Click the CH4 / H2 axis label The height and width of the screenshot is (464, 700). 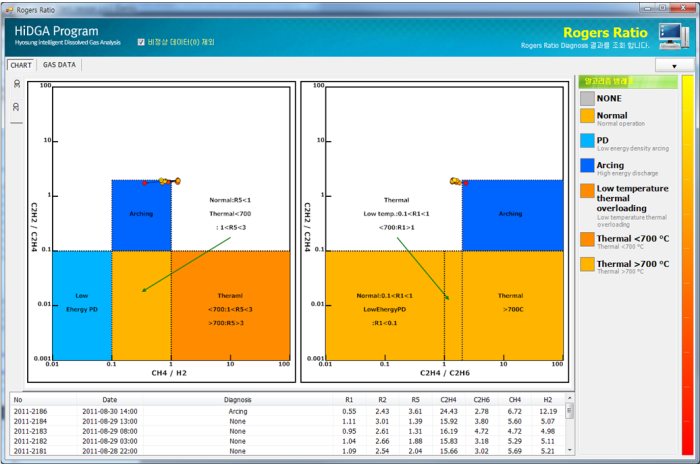(169, 373)
